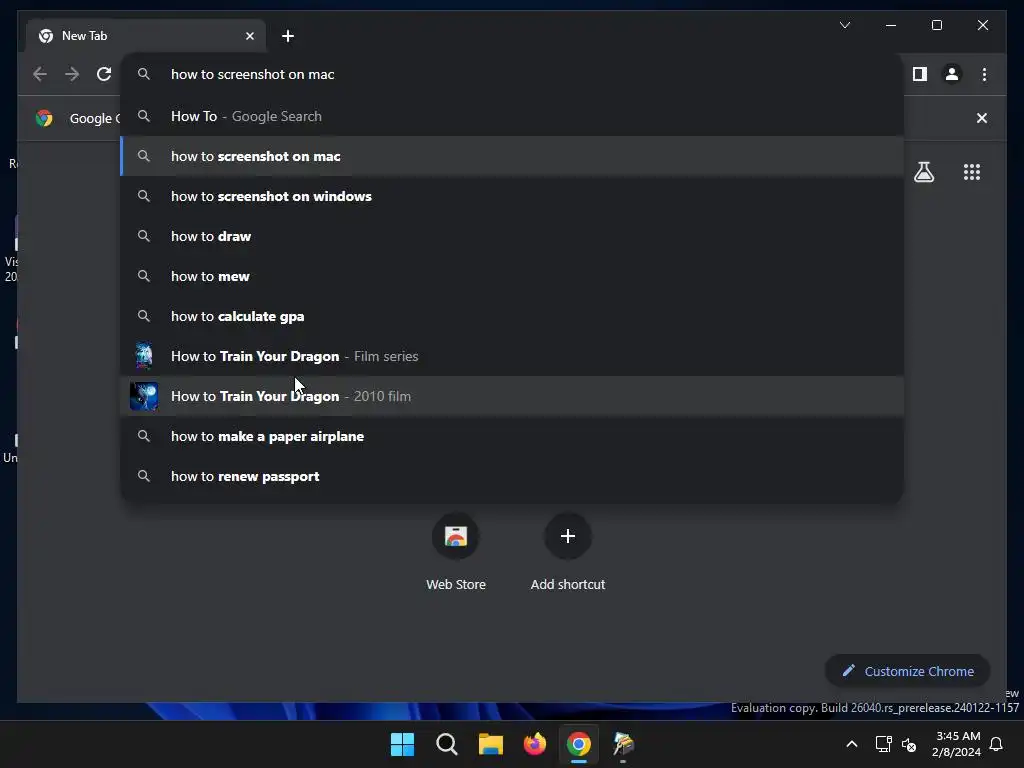
Task: Click the Chrome taskbar icon
Action: point(579,744)
